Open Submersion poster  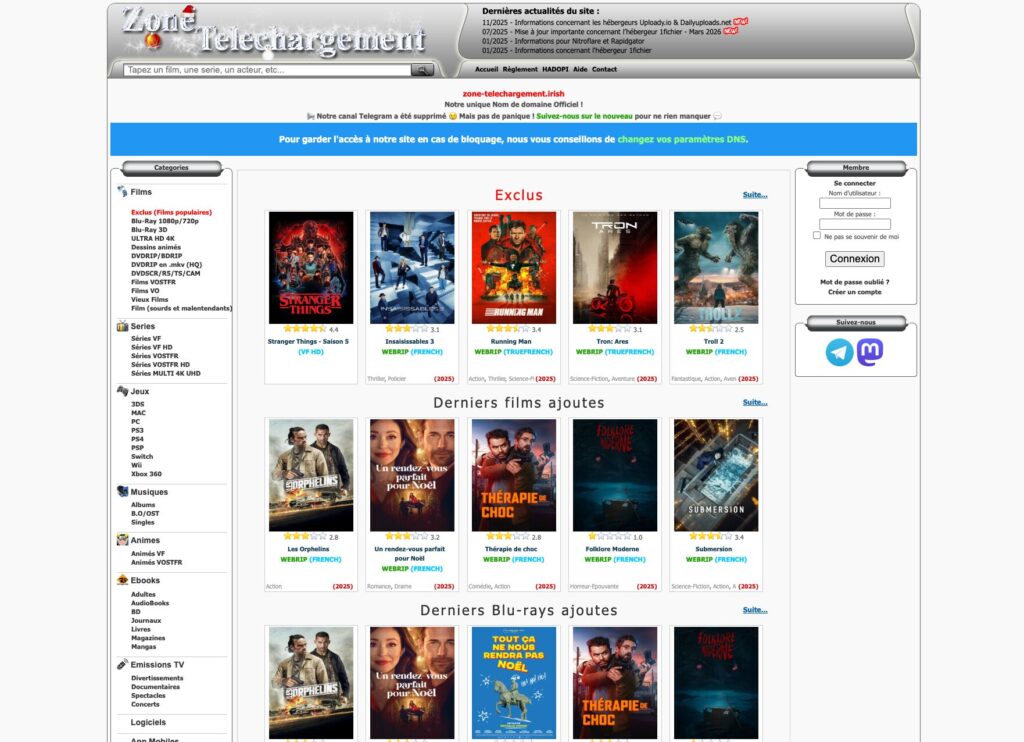(x=716, y=476)
